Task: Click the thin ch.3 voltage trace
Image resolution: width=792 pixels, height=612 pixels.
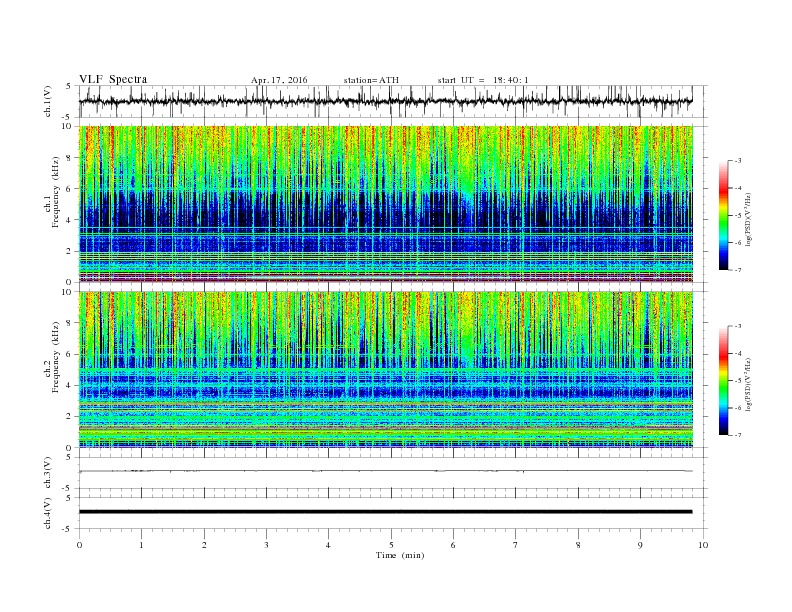Action: [x=385, y=471]
